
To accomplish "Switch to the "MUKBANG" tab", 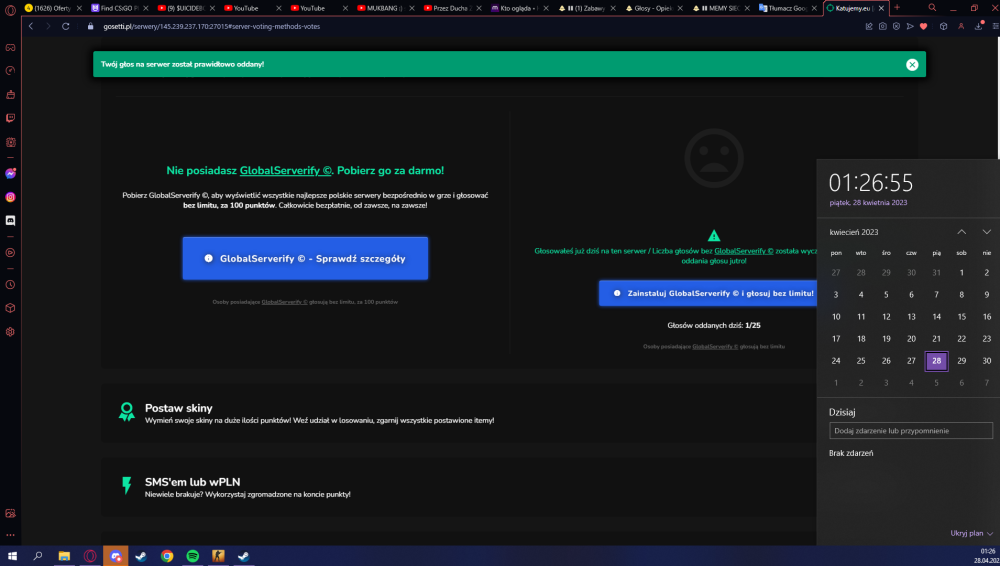I will pos(386,8).
